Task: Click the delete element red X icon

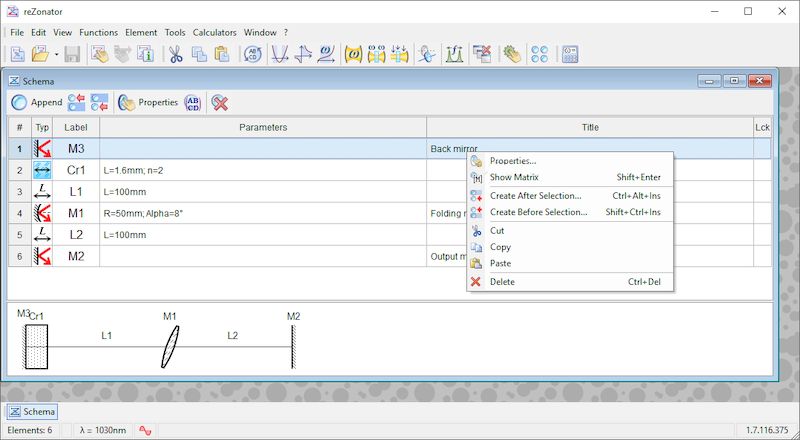Action: click(220, 102)
